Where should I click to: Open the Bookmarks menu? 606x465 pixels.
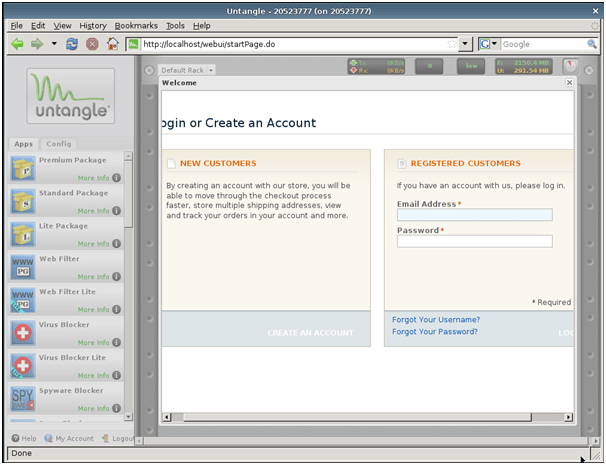coord(136,25)
